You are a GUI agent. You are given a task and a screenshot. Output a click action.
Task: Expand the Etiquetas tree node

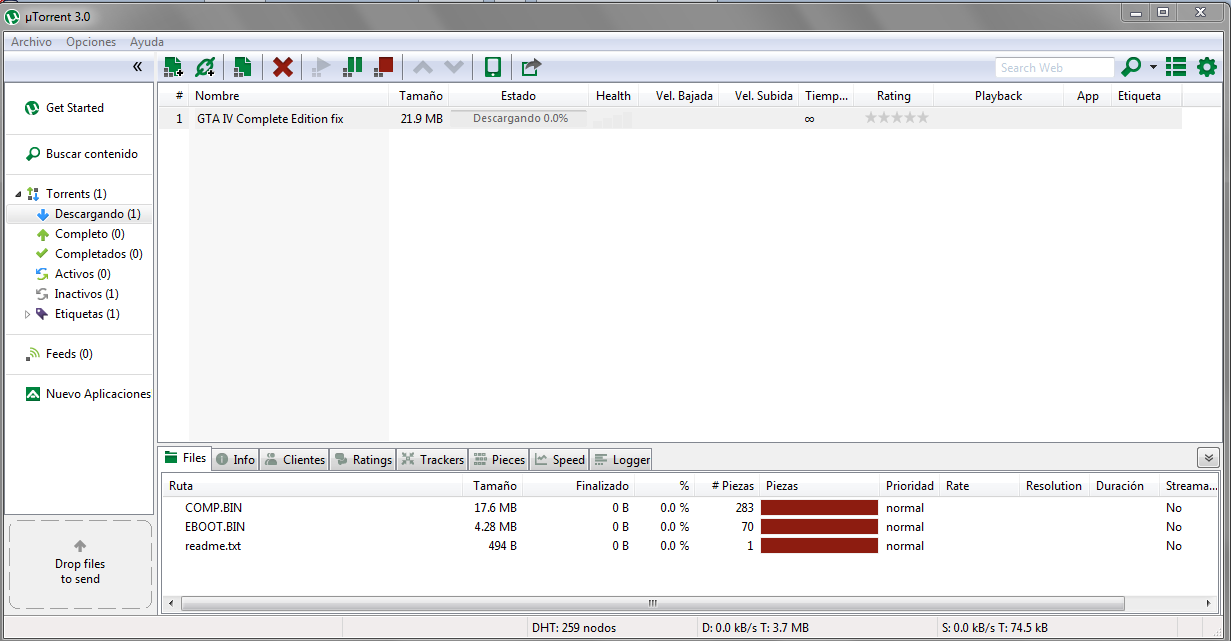(x=27, y=314)
